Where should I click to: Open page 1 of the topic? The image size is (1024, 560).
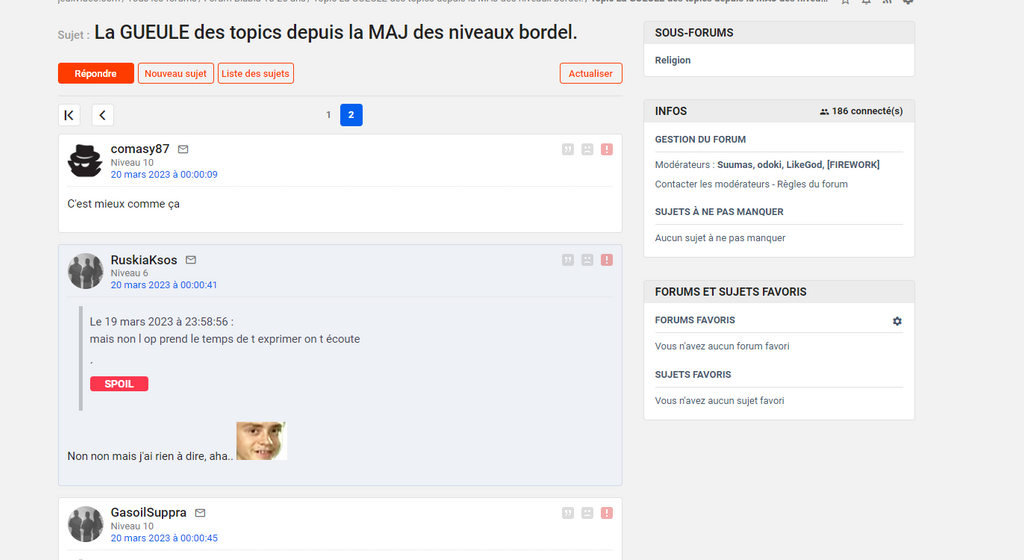pos(328,115)
